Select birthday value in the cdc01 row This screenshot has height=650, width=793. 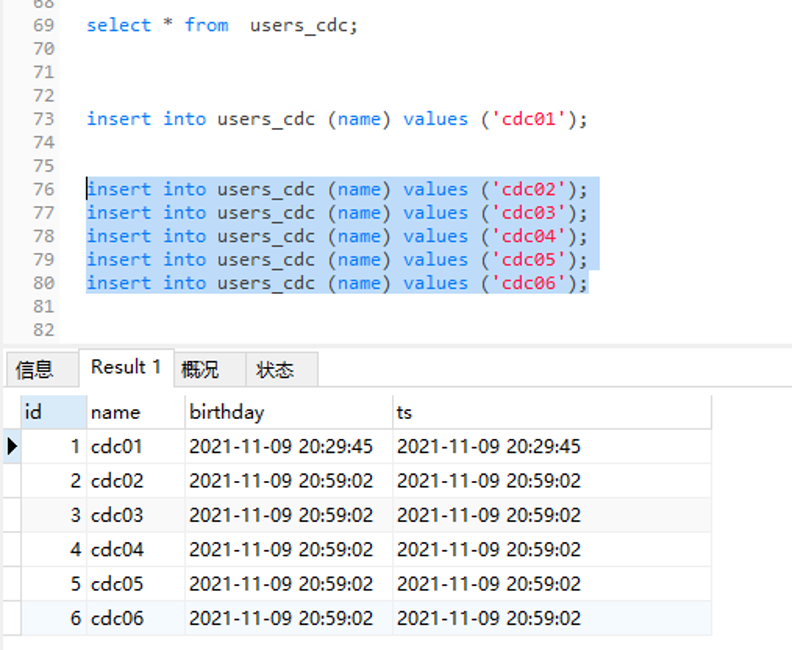[281, 447]
